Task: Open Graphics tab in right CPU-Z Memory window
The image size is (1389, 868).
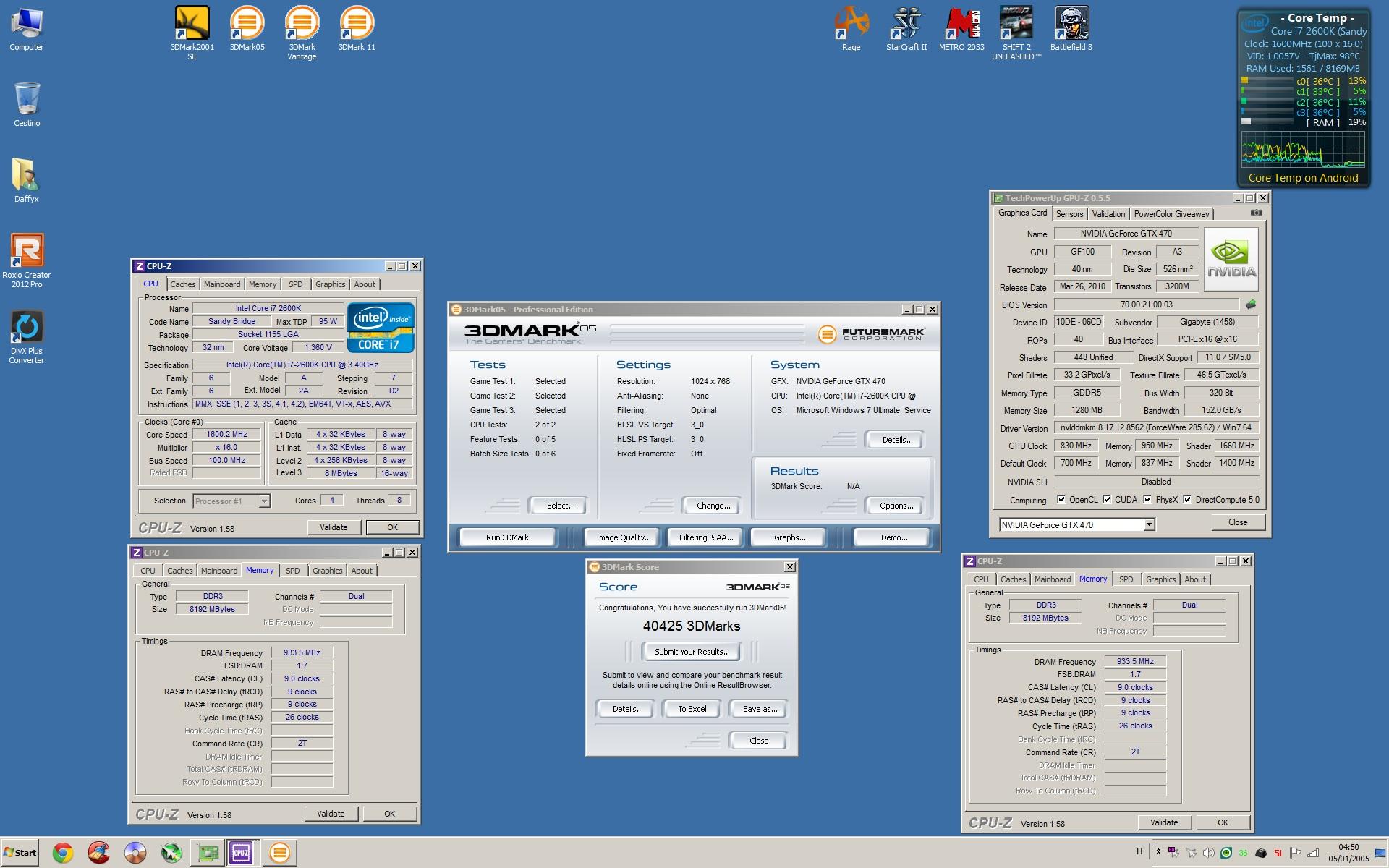Action: (x=1160, y=579)
